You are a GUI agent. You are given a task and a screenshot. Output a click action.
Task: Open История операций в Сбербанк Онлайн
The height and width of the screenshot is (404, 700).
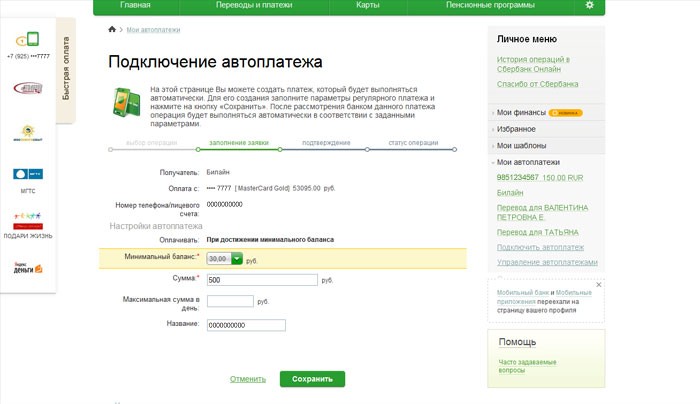[533, 64]
